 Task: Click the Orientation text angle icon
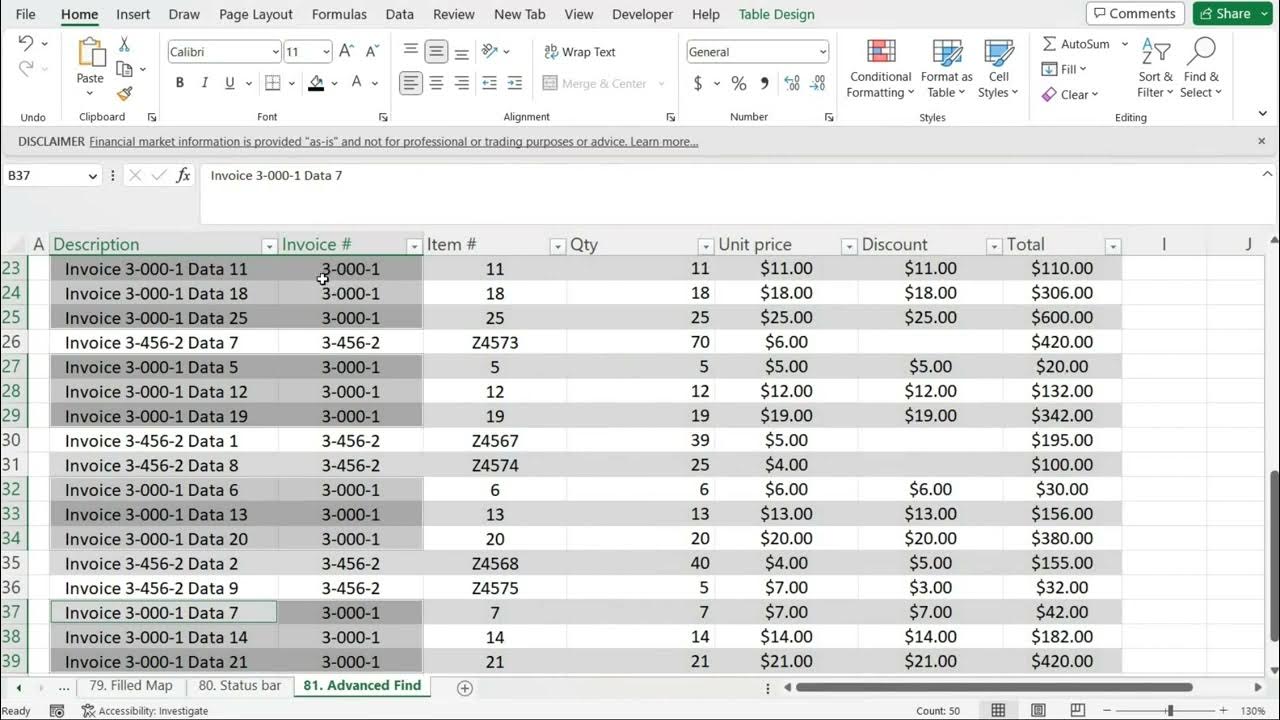coord(490,51)
